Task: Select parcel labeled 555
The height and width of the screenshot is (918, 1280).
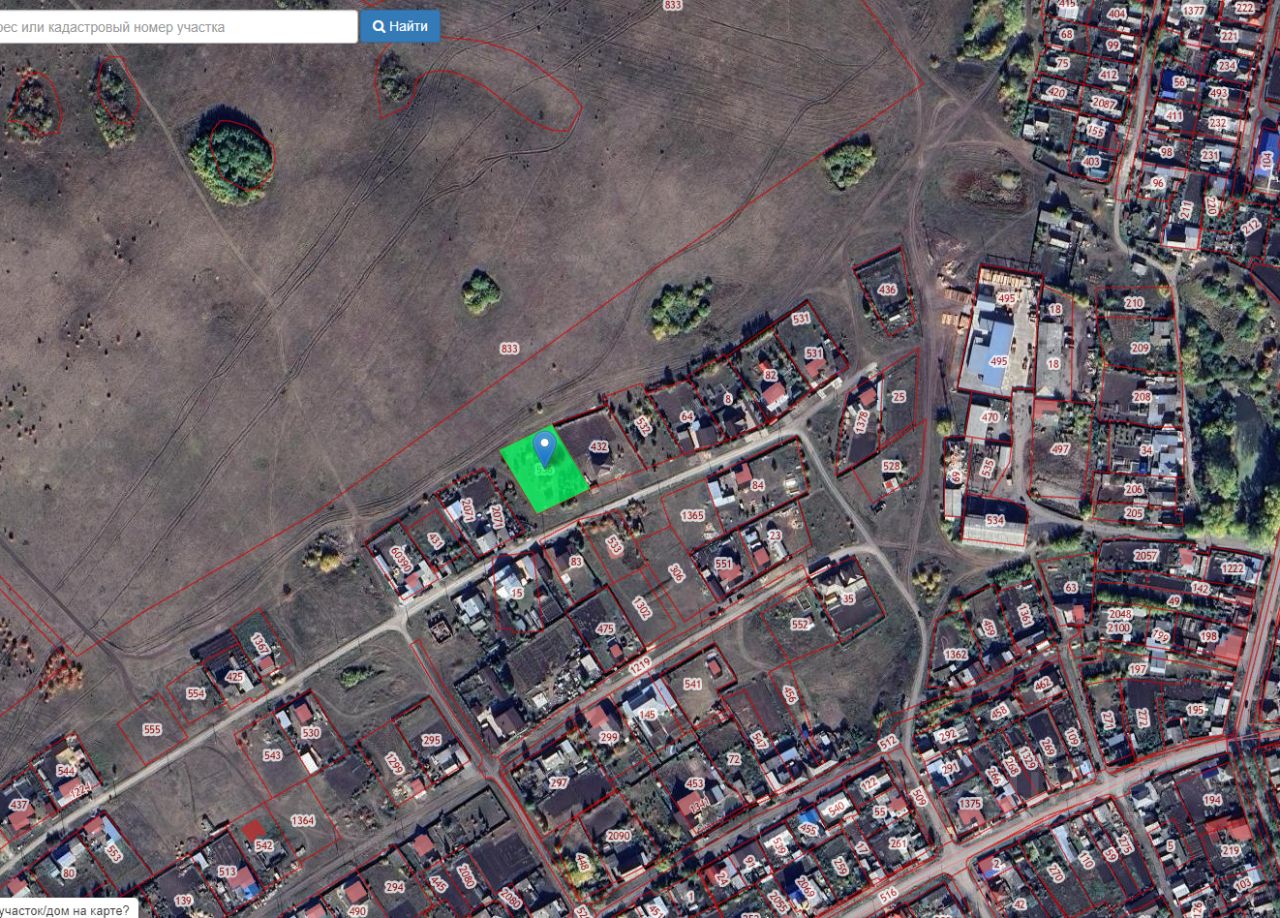Action: point(152,730)
